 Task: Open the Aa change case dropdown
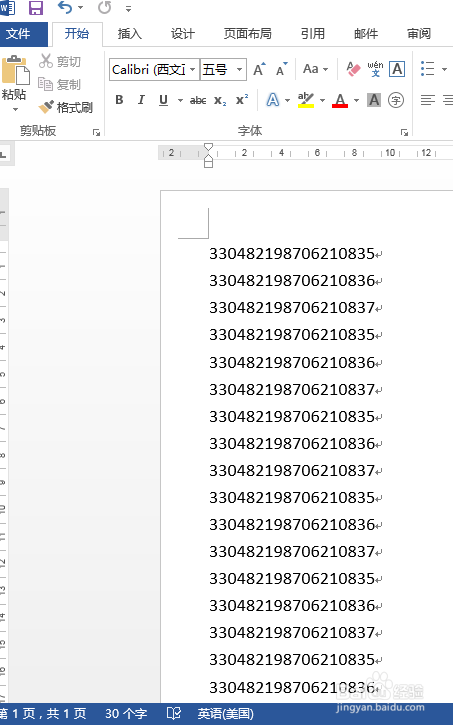(315, 69)
